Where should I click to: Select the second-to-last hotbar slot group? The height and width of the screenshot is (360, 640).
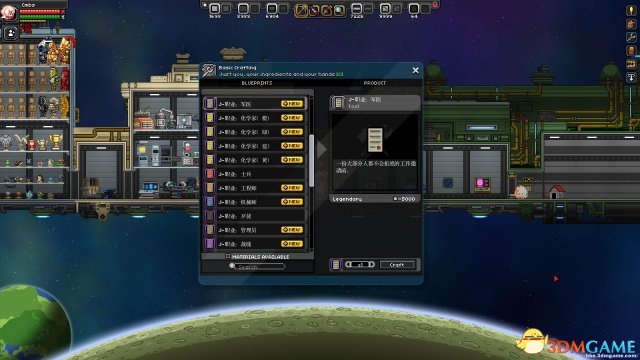pos(390,9)
